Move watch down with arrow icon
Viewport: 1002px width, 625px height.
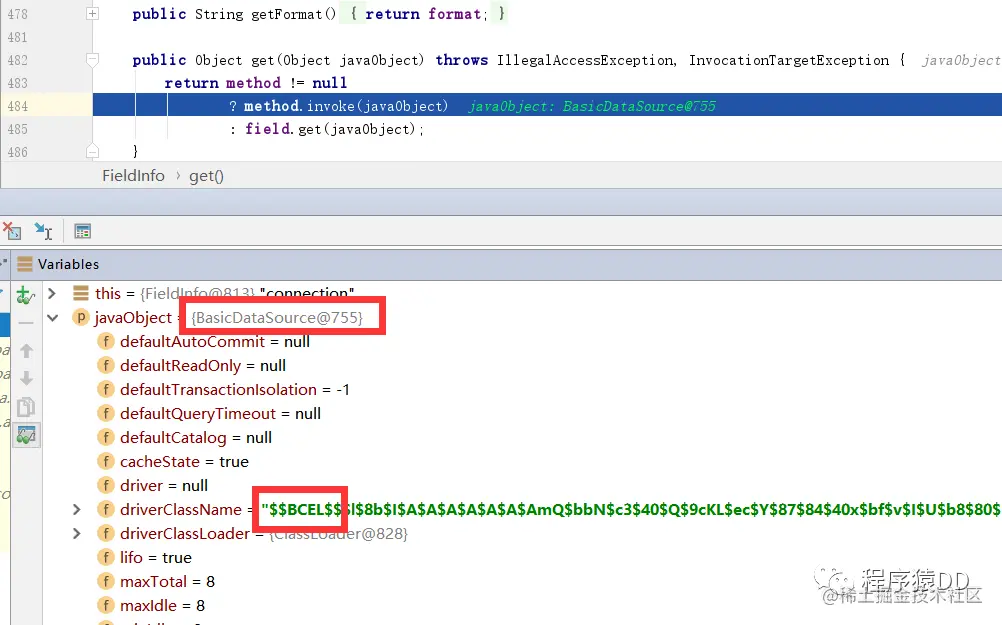(x=26, y=379)
